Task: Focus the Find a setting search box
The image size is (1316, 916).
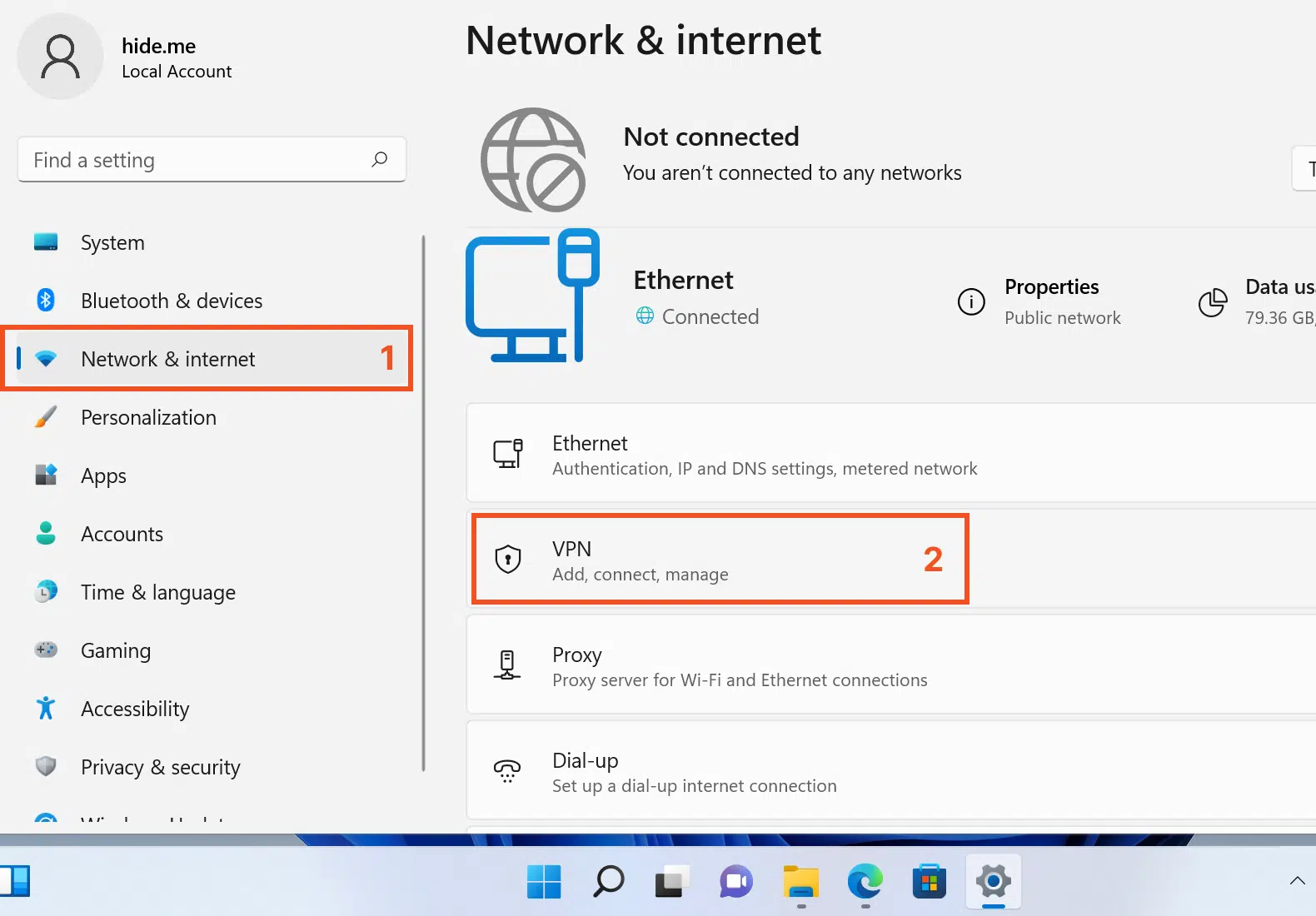Action: coord(212,159)
